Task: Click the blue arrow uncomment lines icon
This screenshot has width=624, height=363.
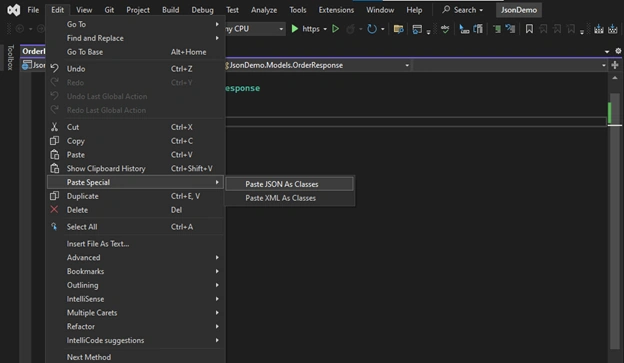Action: point(510,29)
